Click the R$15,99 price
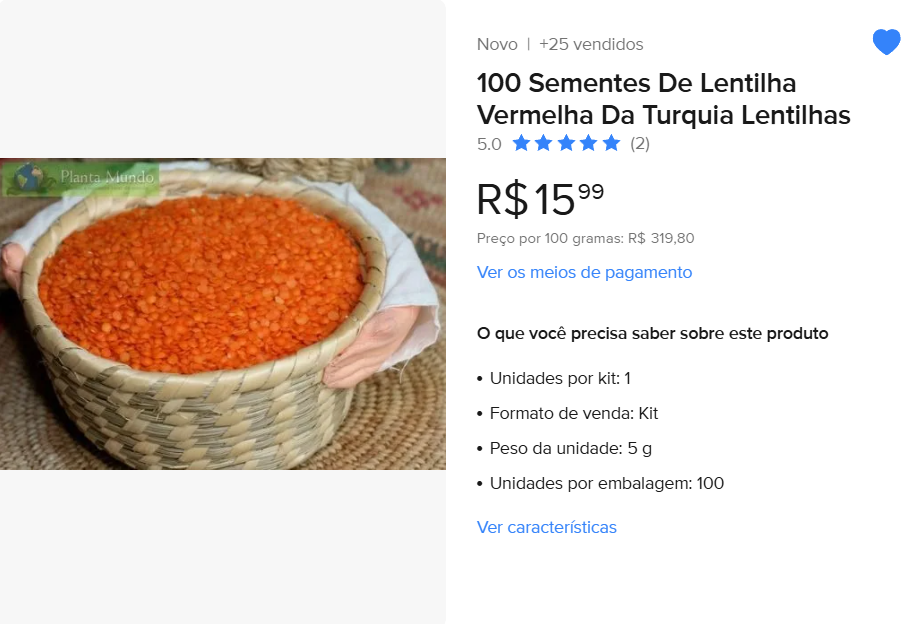 (x=540, y=199)
